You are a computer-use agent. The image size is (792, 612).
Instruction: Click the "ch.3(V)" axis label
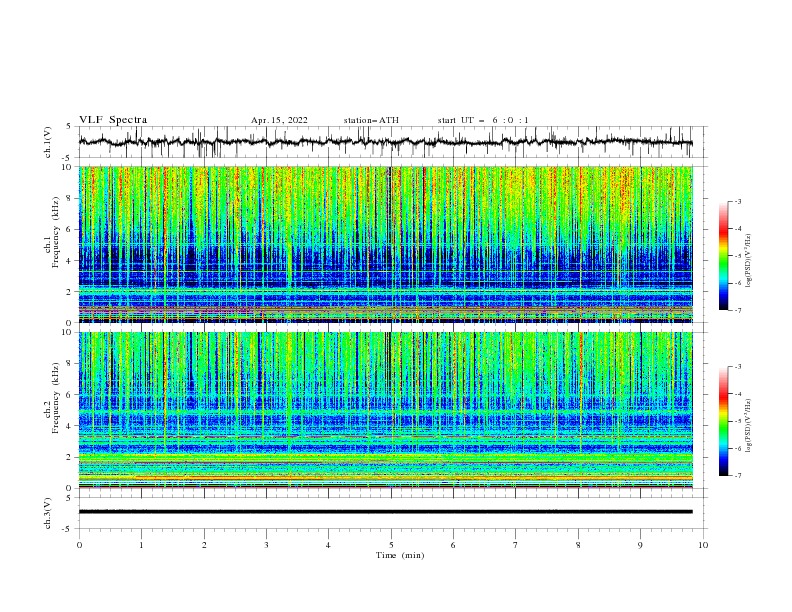pos(47,513)
